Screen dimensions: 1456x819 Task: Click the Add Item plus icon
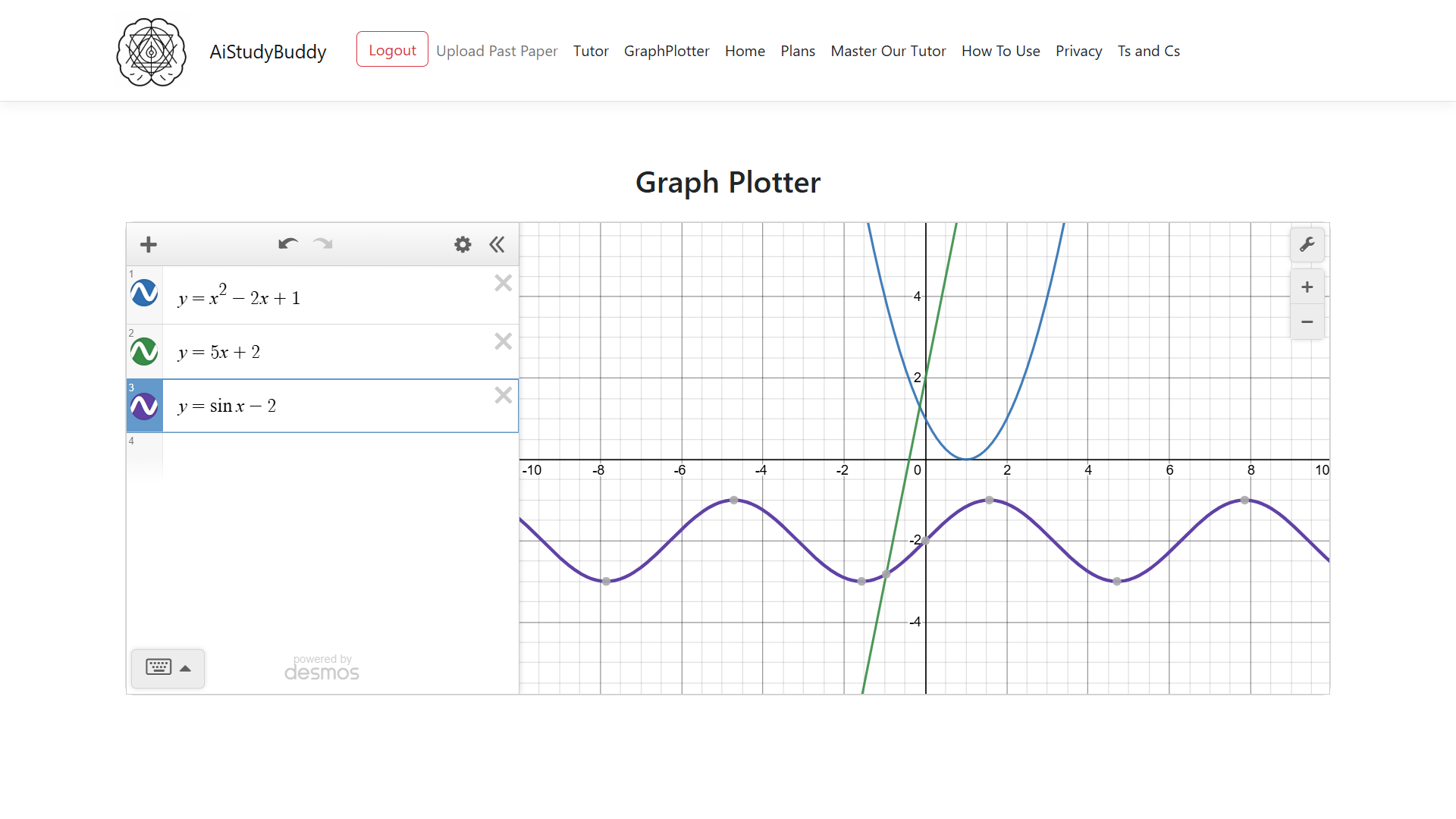[x=149, y=244]
